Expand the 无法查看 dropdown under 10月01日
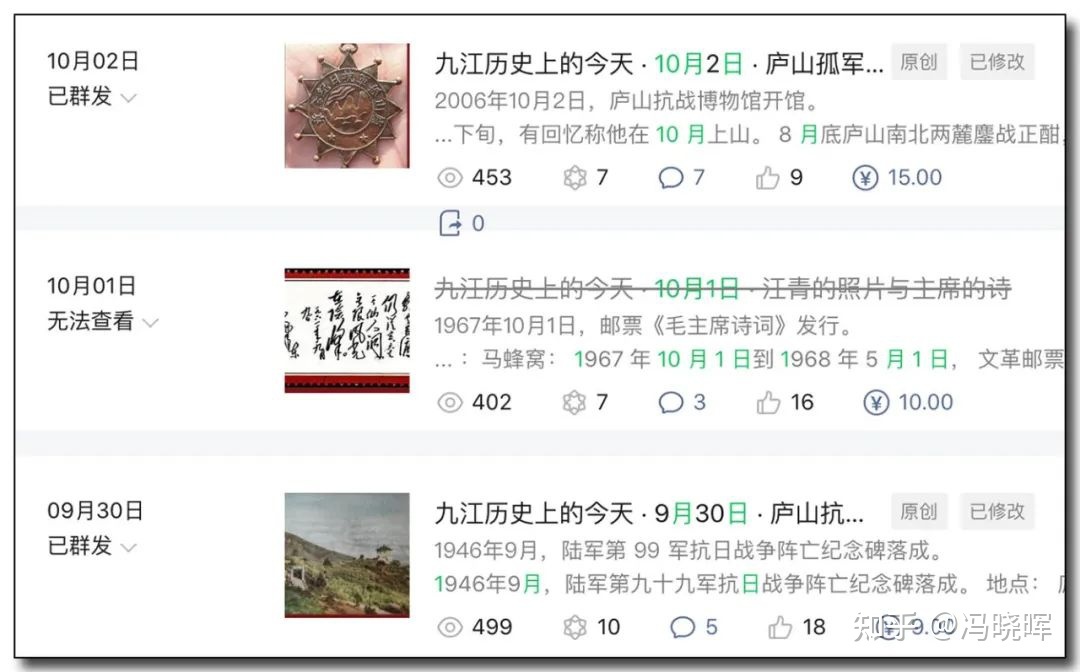The image size is (1080, 672). tap(150, 323)
